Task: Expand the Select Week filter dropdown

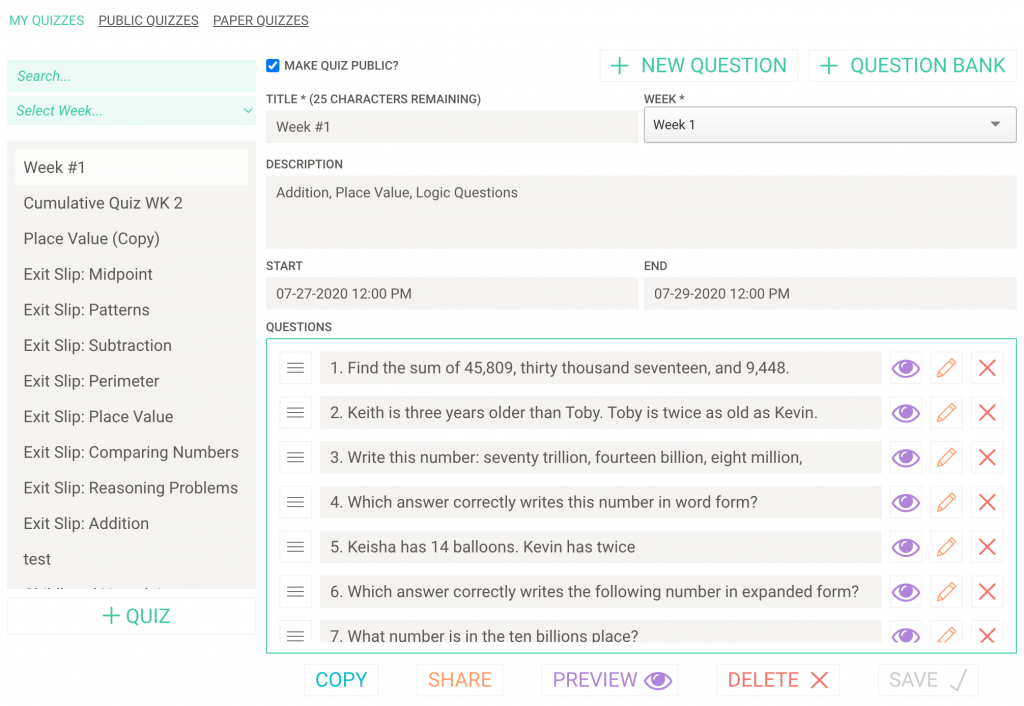Action: pos(131,111)
